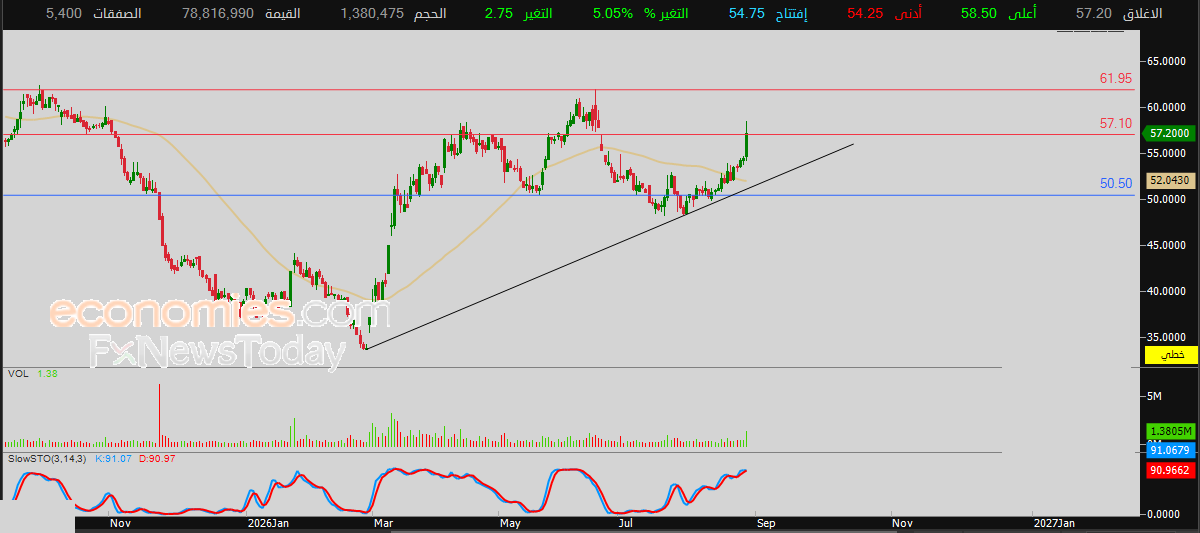Click the blue 91.0679 stochastic K tag
Viewport: 1200px width, 533px height.
pos(1169,451)
